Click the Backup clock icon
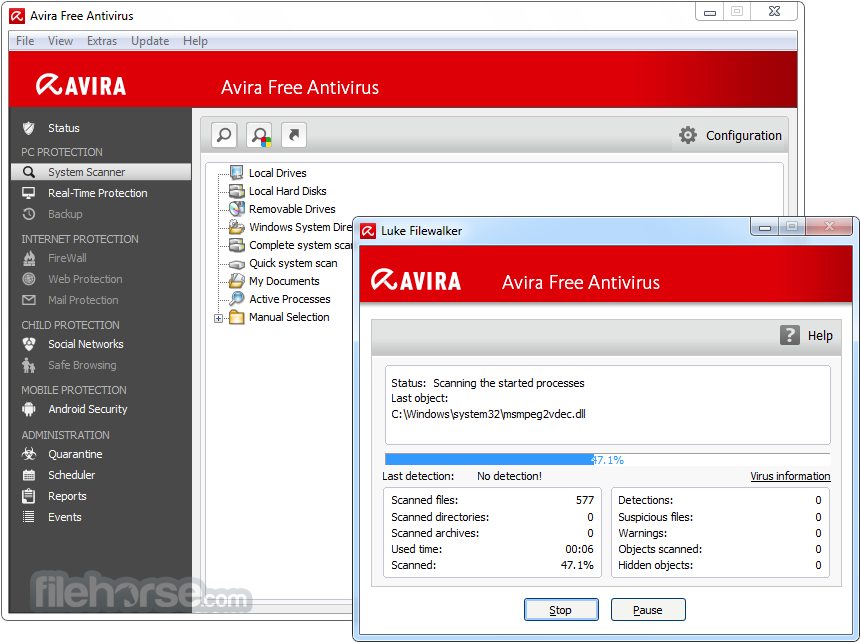Image resolution: width=861 pixels, height=643 pixels. coord(29,214)
